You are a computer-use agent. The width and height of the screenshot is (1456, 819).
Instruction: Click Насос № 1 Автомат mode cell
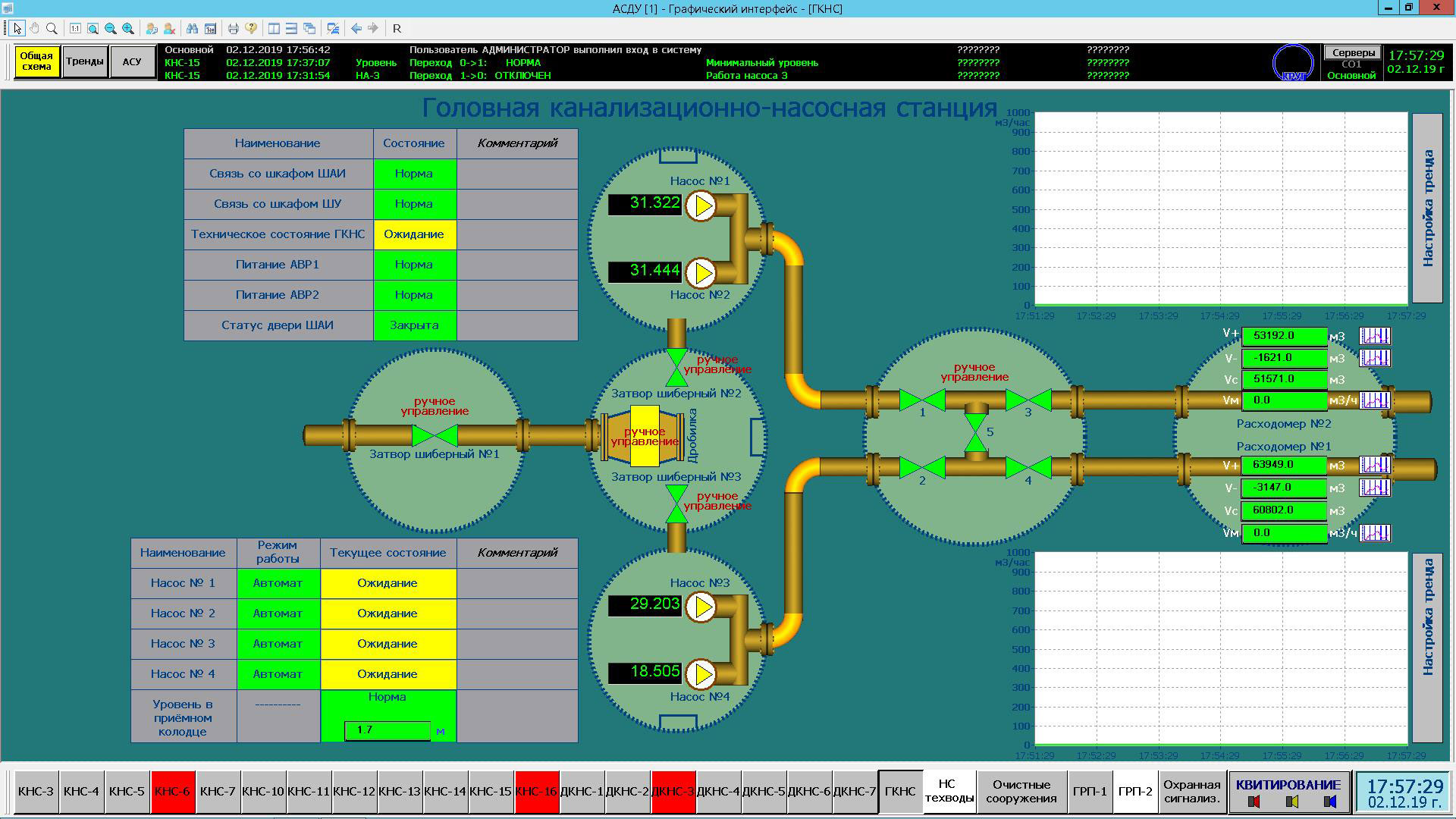(278, 583)
